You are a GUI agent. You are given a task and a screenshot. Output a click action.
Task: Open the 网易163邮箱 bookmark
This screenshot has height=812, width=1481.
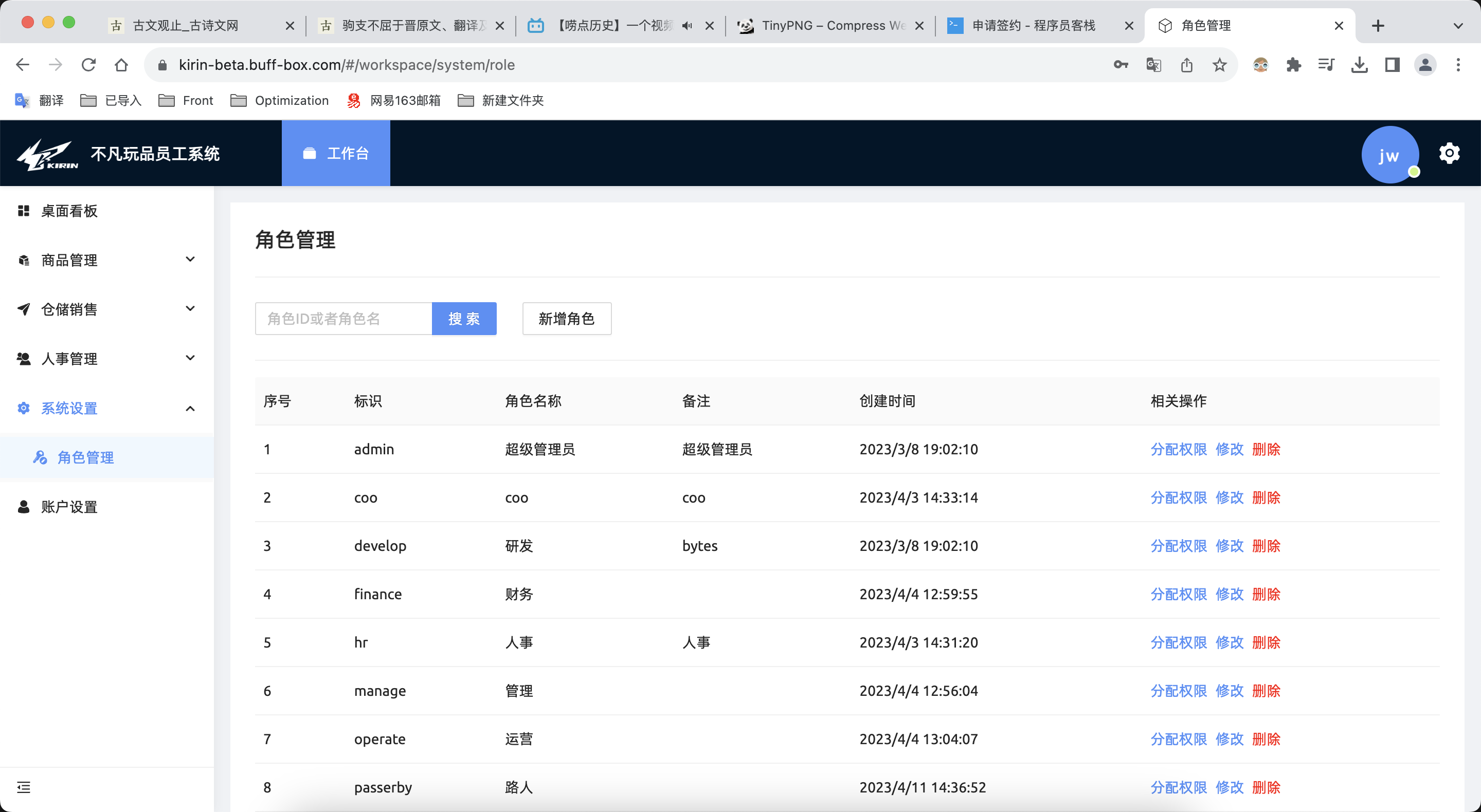394,101
